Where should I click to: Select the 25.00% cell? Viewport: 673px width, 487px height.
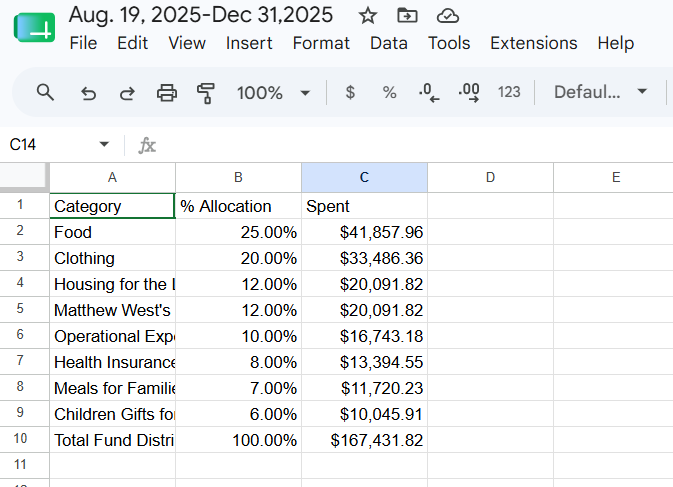click(x=238, y=232)
